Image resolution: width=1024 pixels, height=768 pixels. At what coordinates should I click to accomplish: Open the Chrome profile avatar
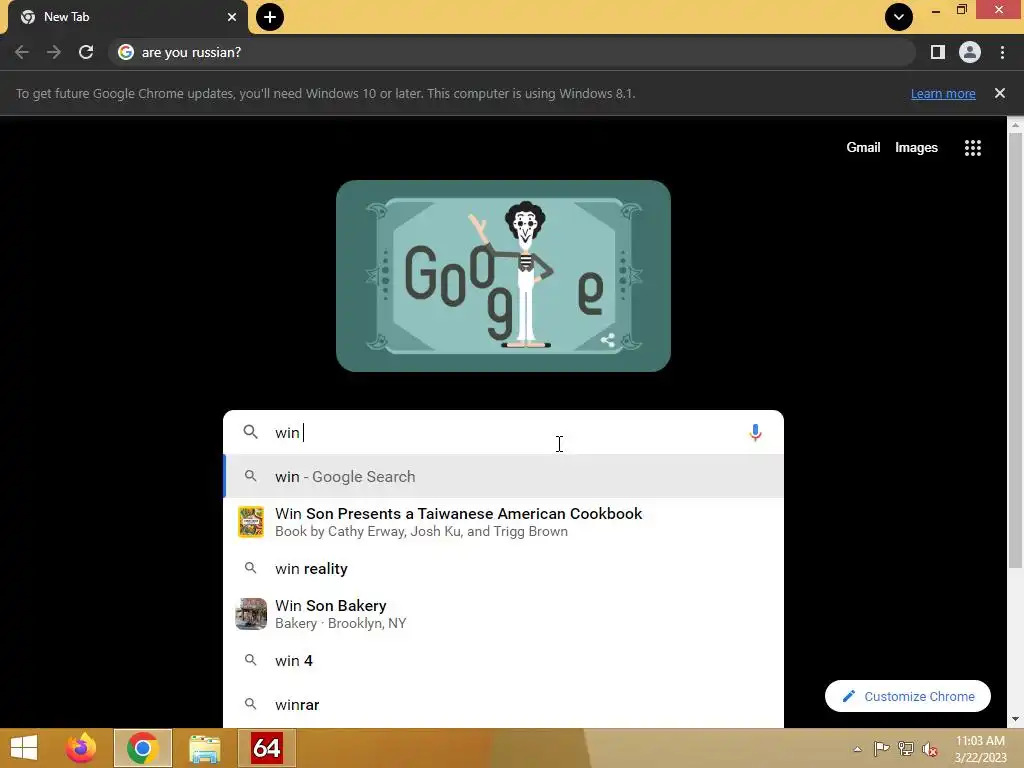coord(970,52)
